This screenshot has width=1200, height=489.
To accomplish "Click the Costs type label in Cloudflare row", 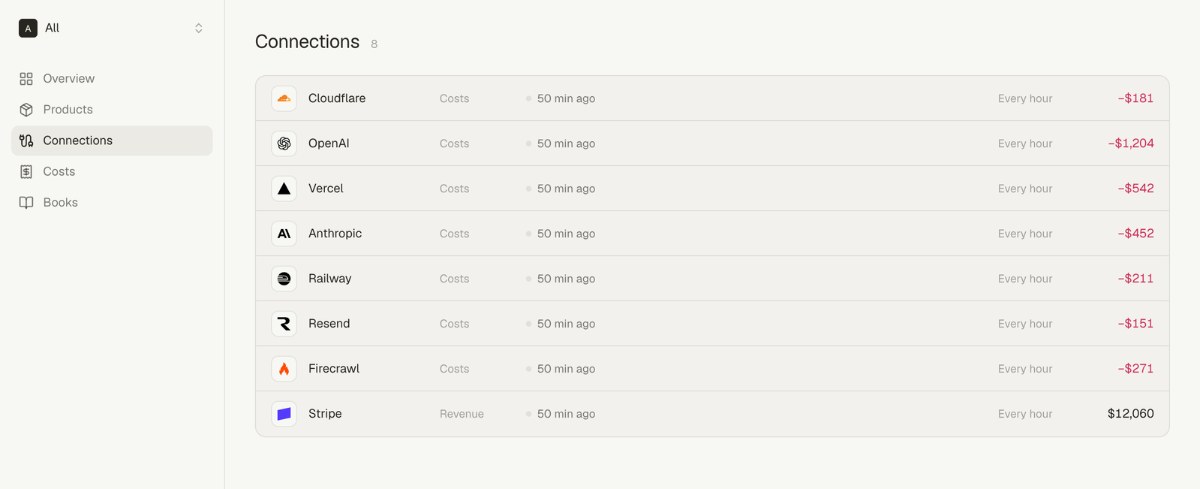I will (x=454, y=99).
